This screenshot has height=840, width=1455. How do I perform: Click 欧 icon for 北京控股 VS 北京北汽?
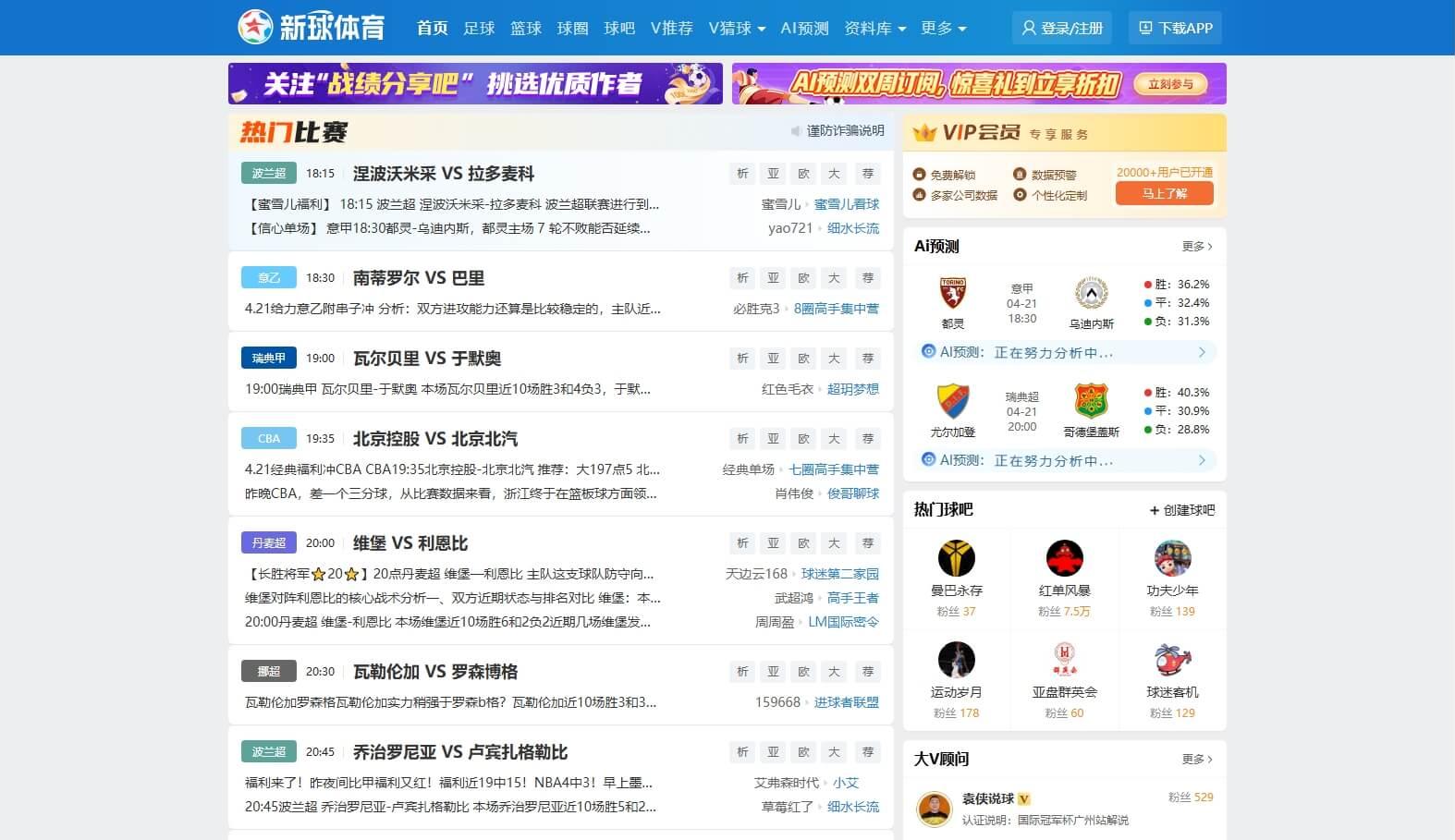click(x=803, y=439)
